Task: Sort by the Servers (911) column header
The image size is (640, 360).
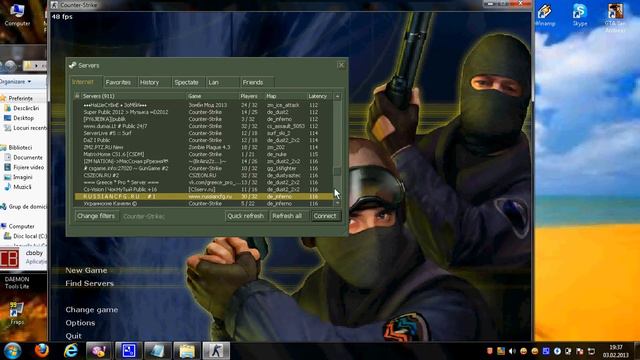Action: pyautogui.click(x=133, y=96)
